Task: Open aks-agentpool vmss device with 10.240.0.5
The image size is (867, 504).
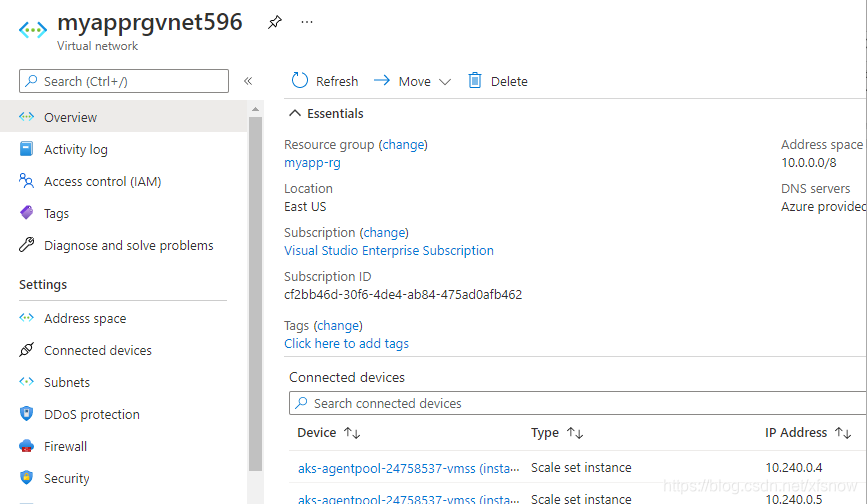Action: [409, 499]
